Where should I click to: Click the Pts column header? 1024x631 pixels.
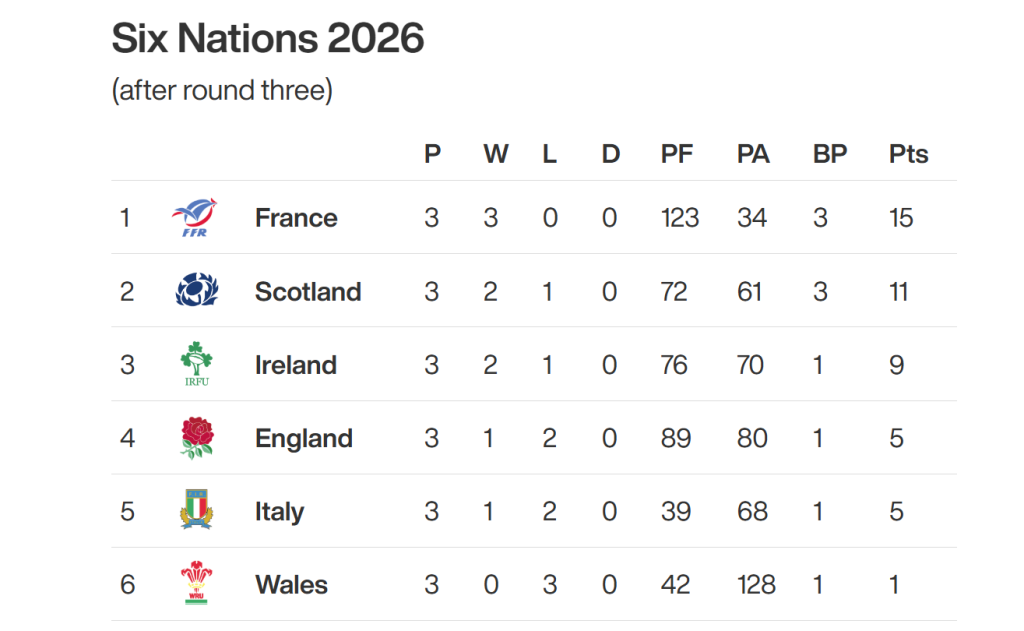click(x=908, y=154)
